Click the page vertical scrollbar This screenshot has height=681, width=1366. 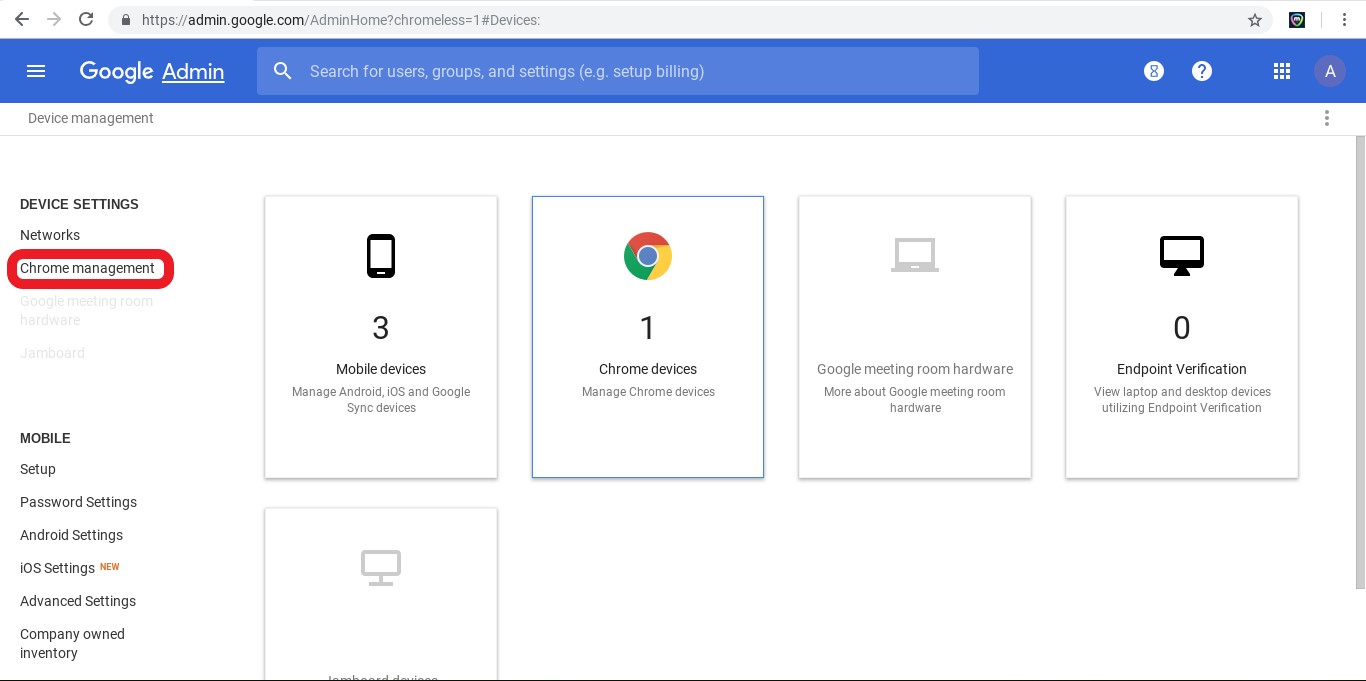coord(1359,362)
